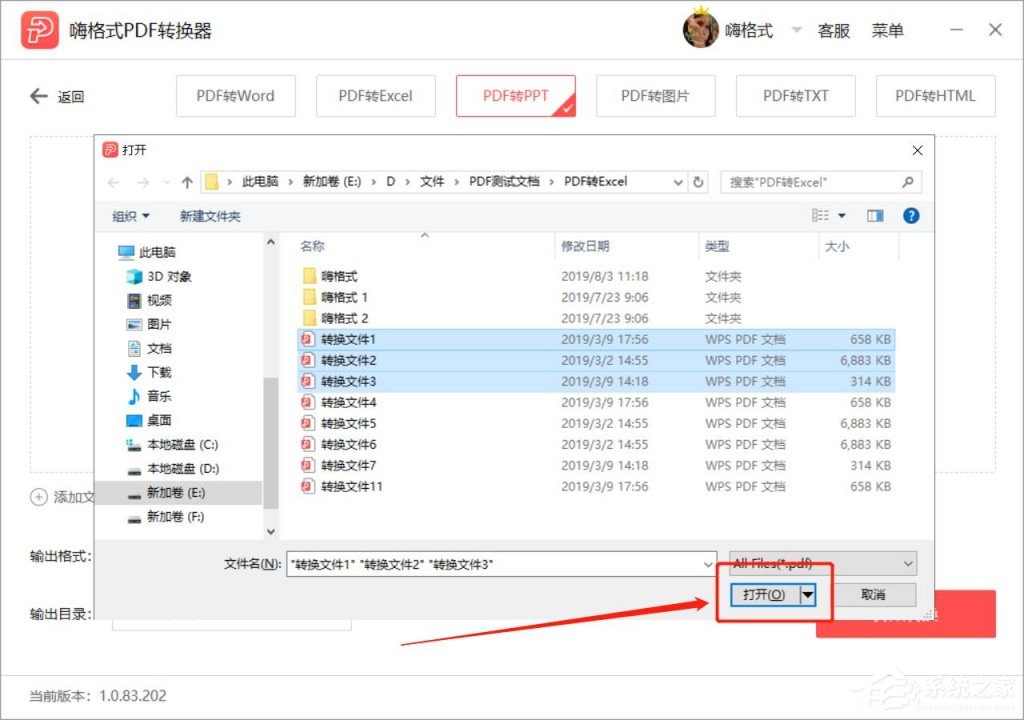
Task: Click the 打开(O) button
Action: 764,594
